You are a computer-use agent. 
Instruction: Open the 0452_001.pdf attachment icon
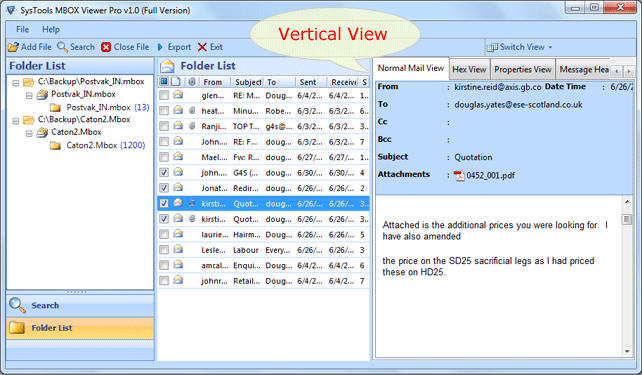click(x=459, y=176)
